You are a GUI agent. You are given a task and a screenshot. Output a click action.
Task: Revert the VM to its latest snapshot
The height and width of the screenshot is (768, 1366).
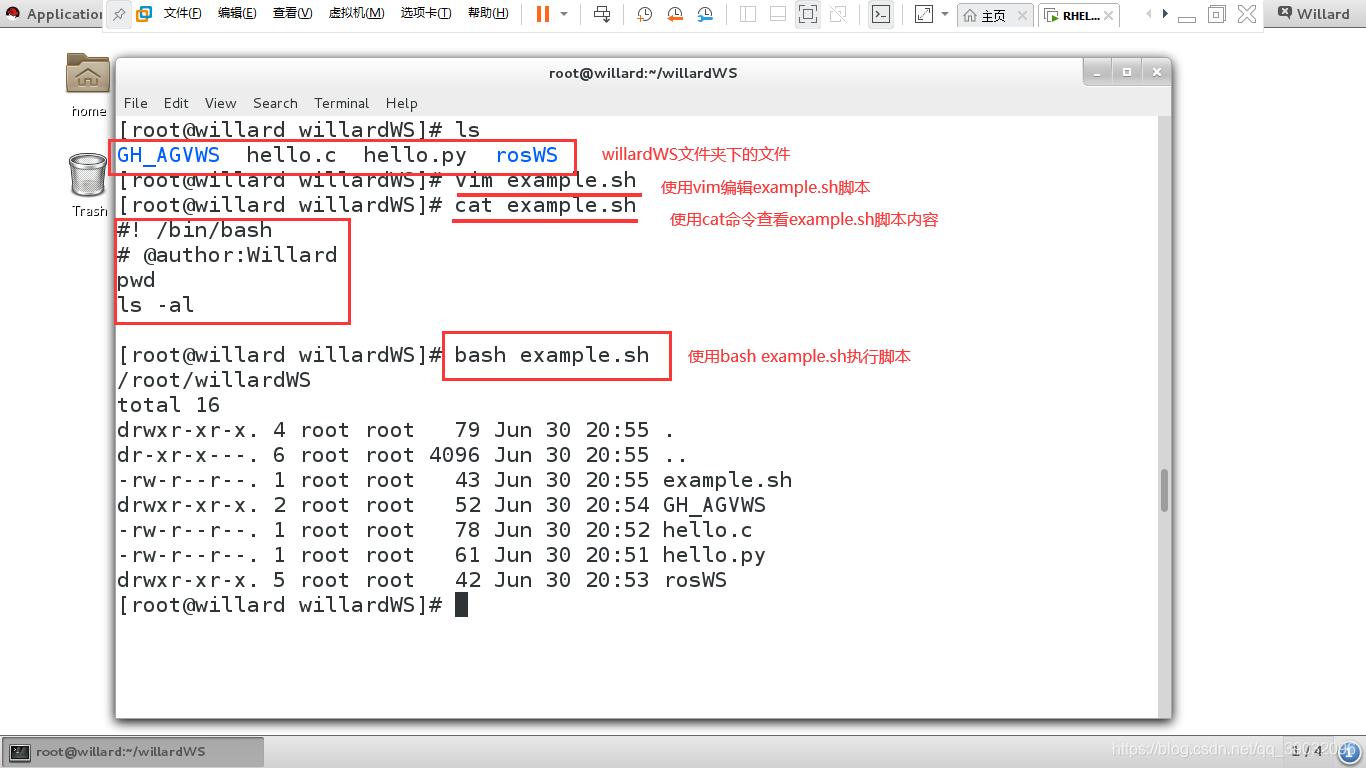point(675,14)
